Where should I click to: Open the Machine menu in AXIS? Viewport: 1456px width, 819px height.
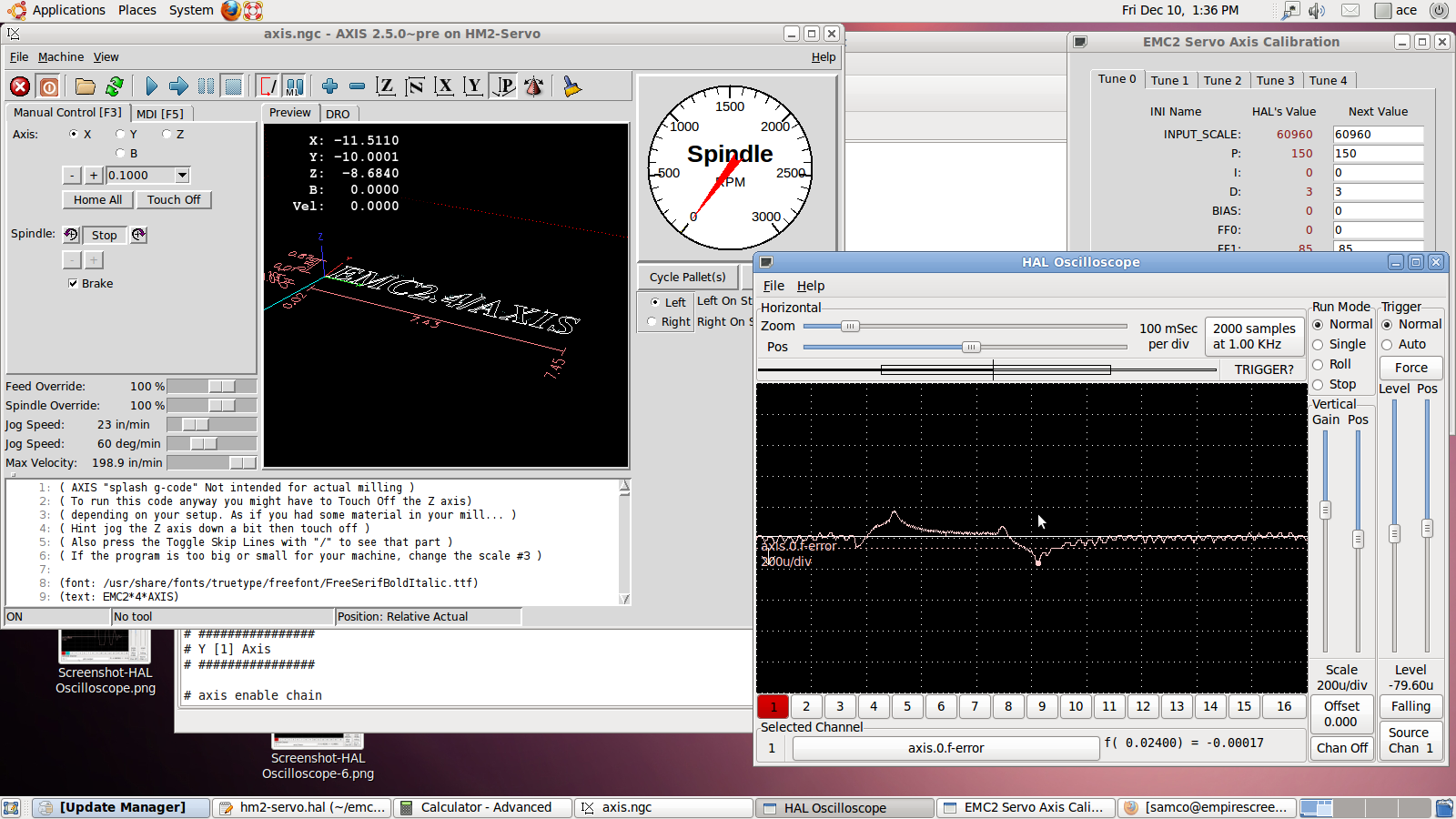click(x=61, y=56)
